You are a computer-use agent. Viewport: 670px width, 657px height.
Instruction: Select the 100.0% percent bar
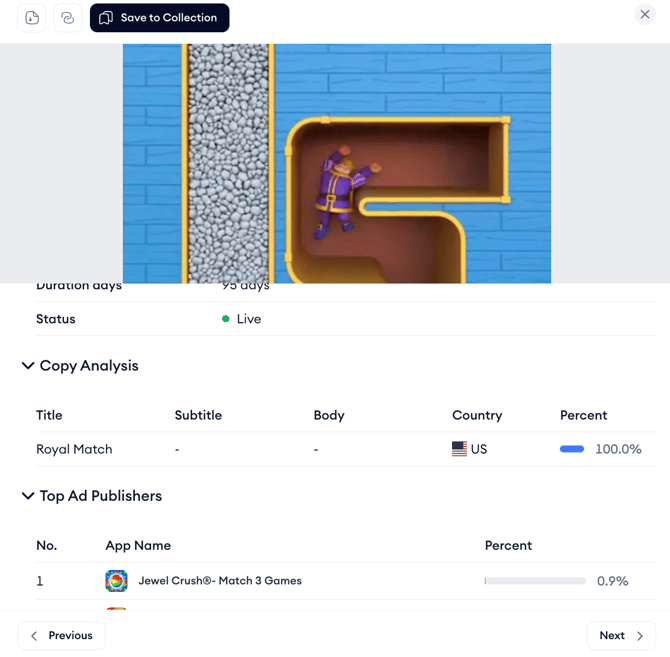[572, 449]
